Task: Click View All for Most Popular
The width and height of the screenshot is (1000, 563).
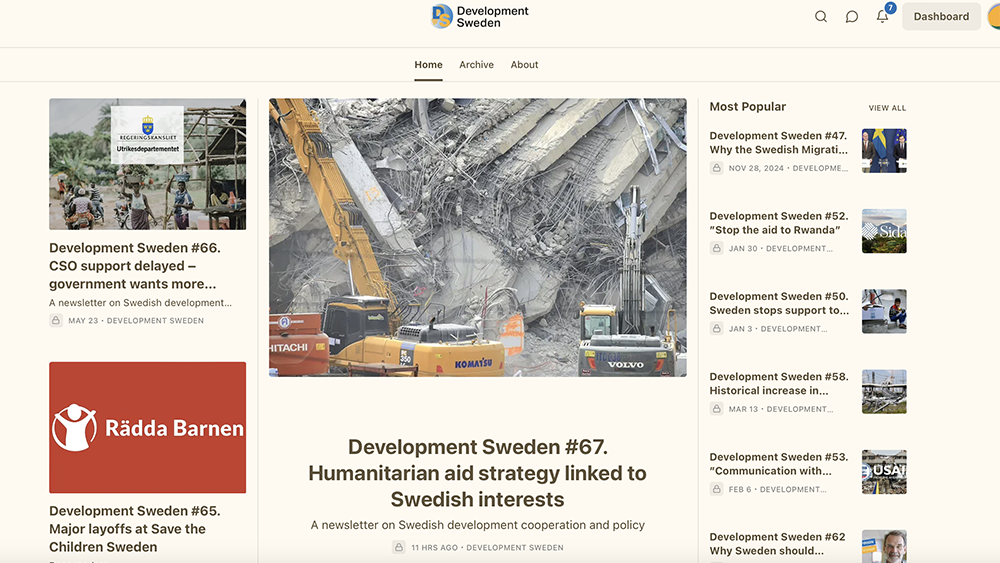Action: [887, 108]
